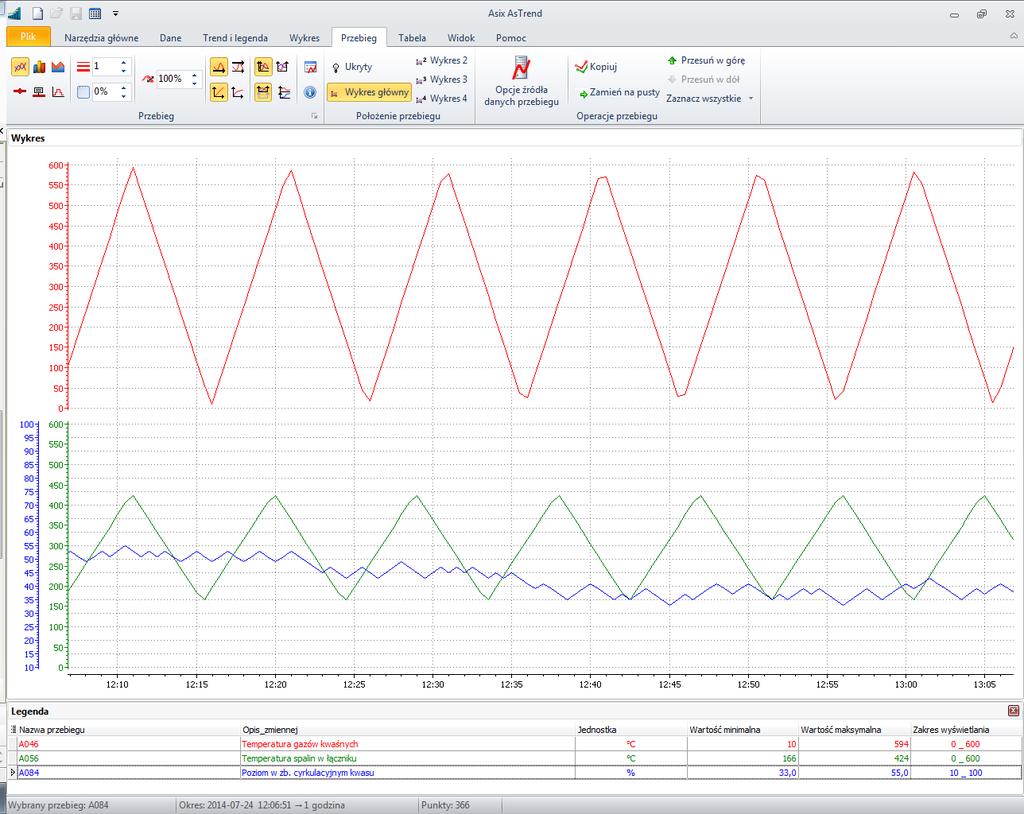Screen dimensions: 1024x814
Task: Click the Zakres wyświetlania column header
Action: click(966, 729)
